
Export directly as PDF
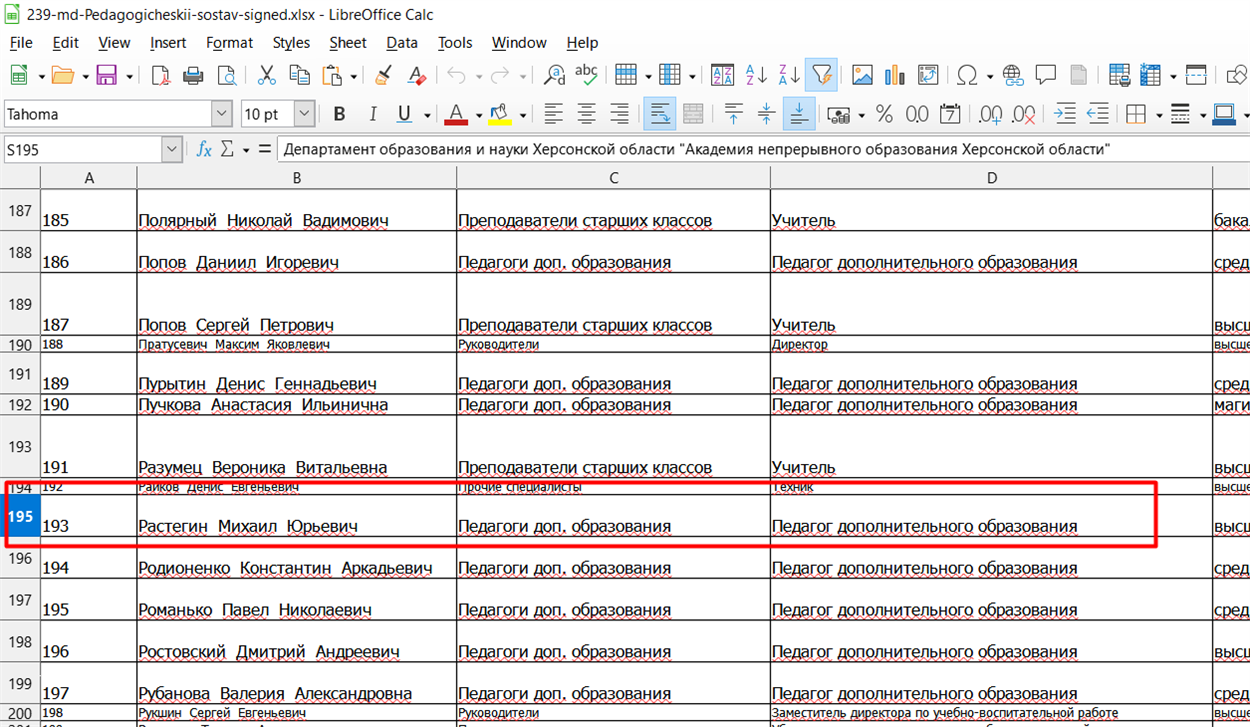pyautogui.click(x=160, y=75)
